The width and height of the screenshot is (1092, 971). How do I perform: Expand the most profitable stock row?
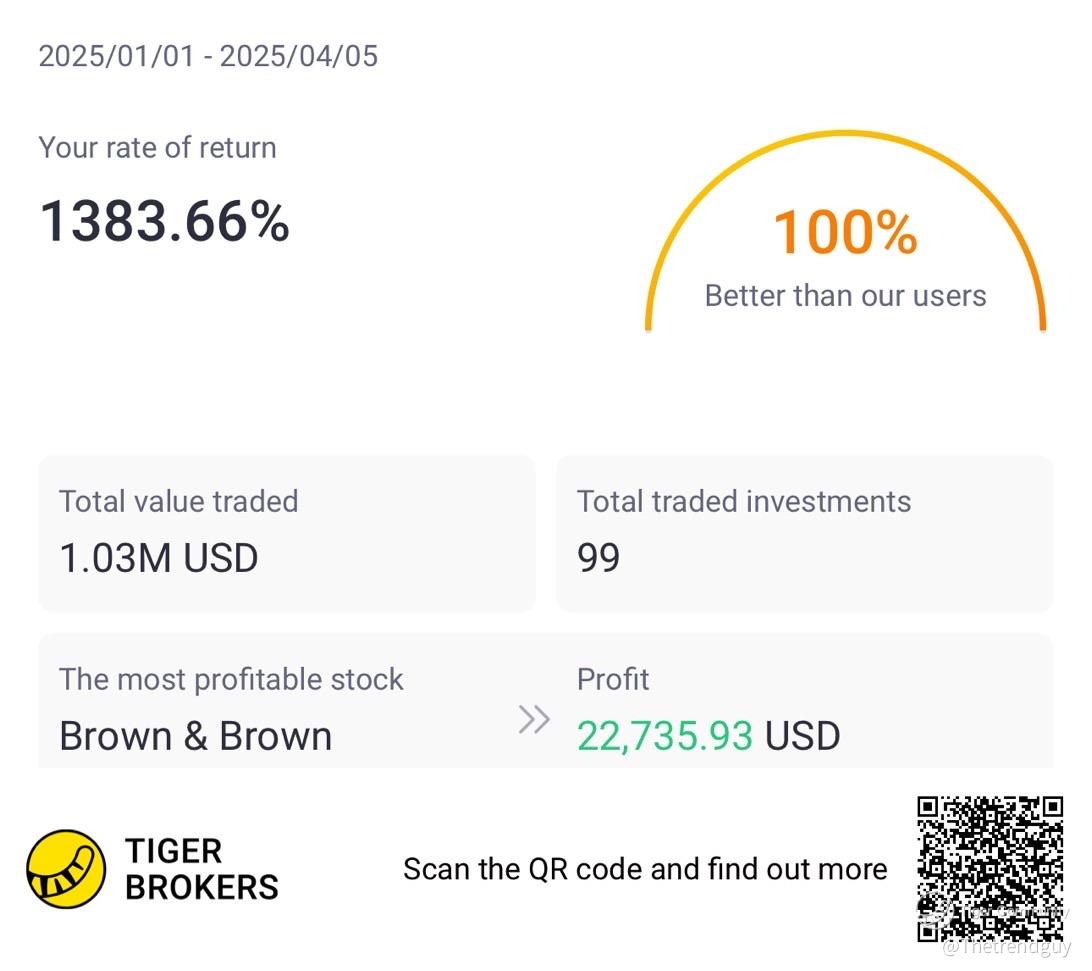tap(546, 701)
